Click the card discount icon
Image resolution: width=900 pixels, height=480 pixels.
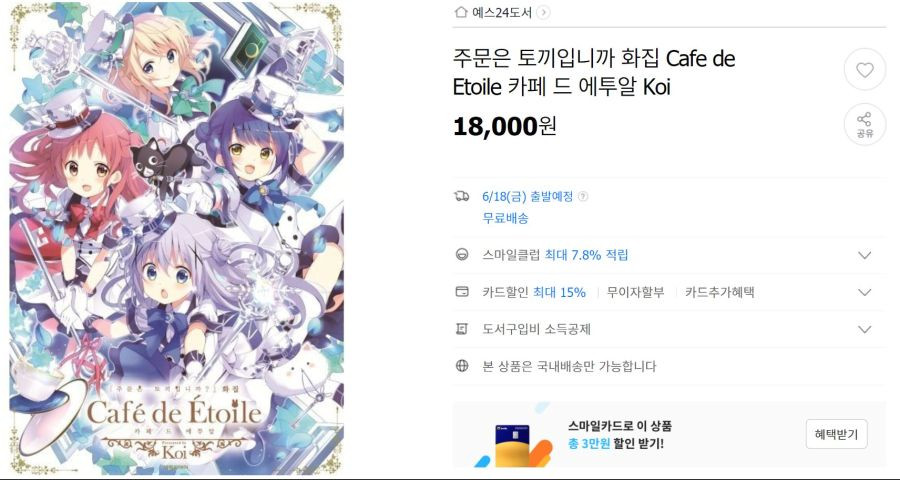pos(461,292)
